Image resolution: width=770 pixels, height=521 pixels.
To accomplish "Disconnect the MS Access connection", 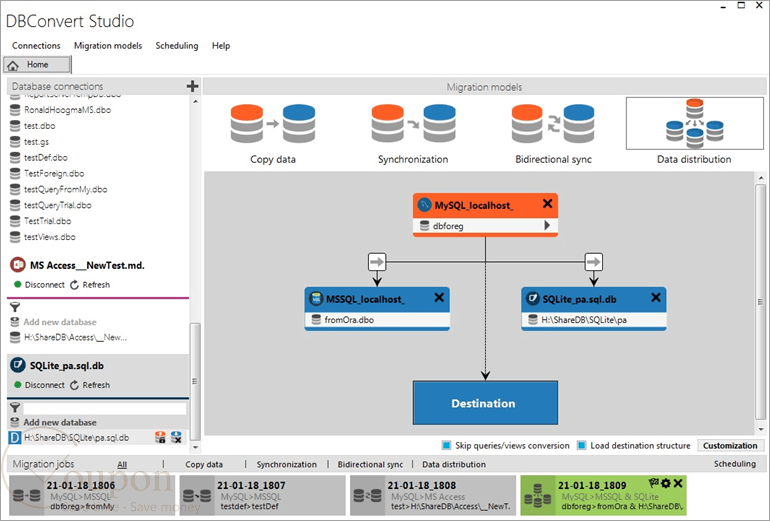I will point(39,285).
